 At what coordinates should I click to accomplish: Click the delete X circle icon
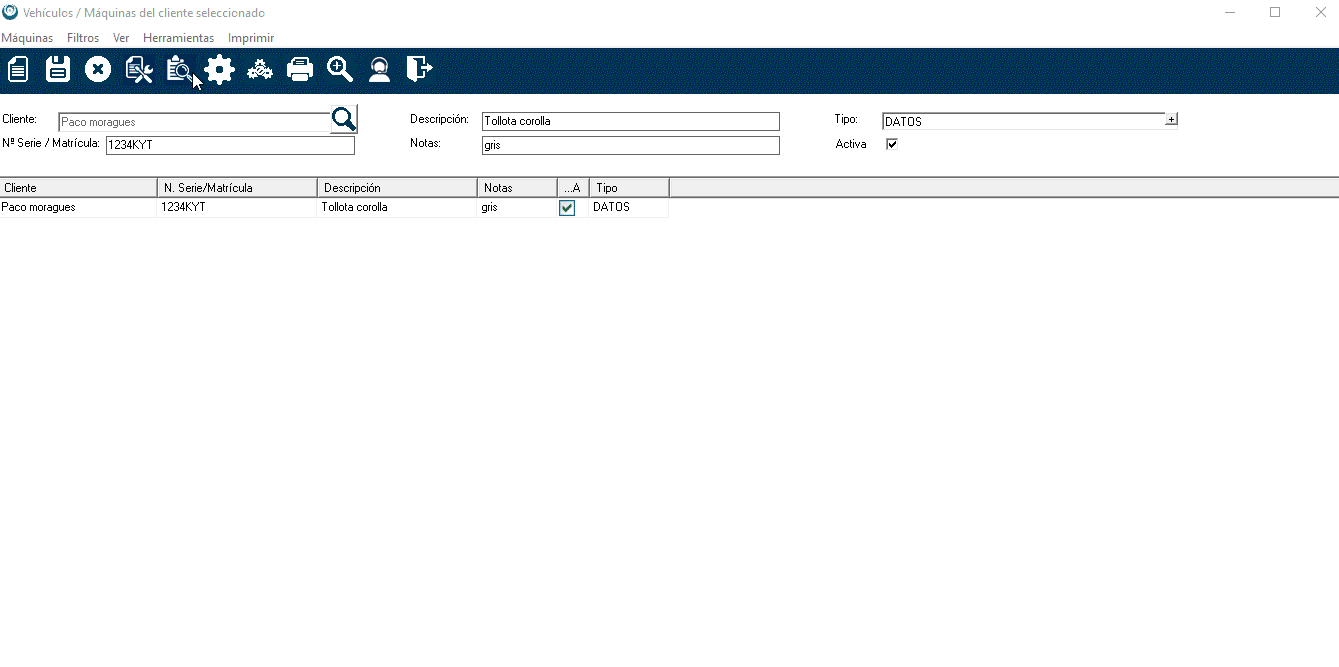98,69
